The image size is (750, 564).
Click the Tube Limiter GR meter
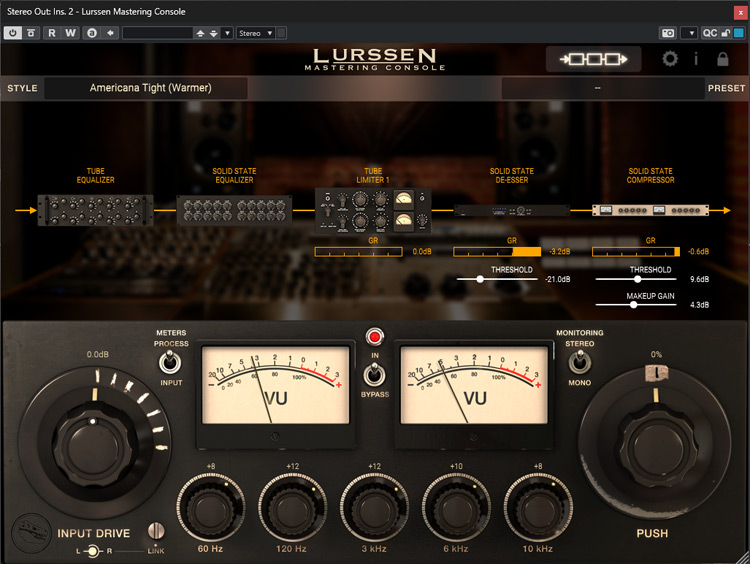tap(359, 252)
